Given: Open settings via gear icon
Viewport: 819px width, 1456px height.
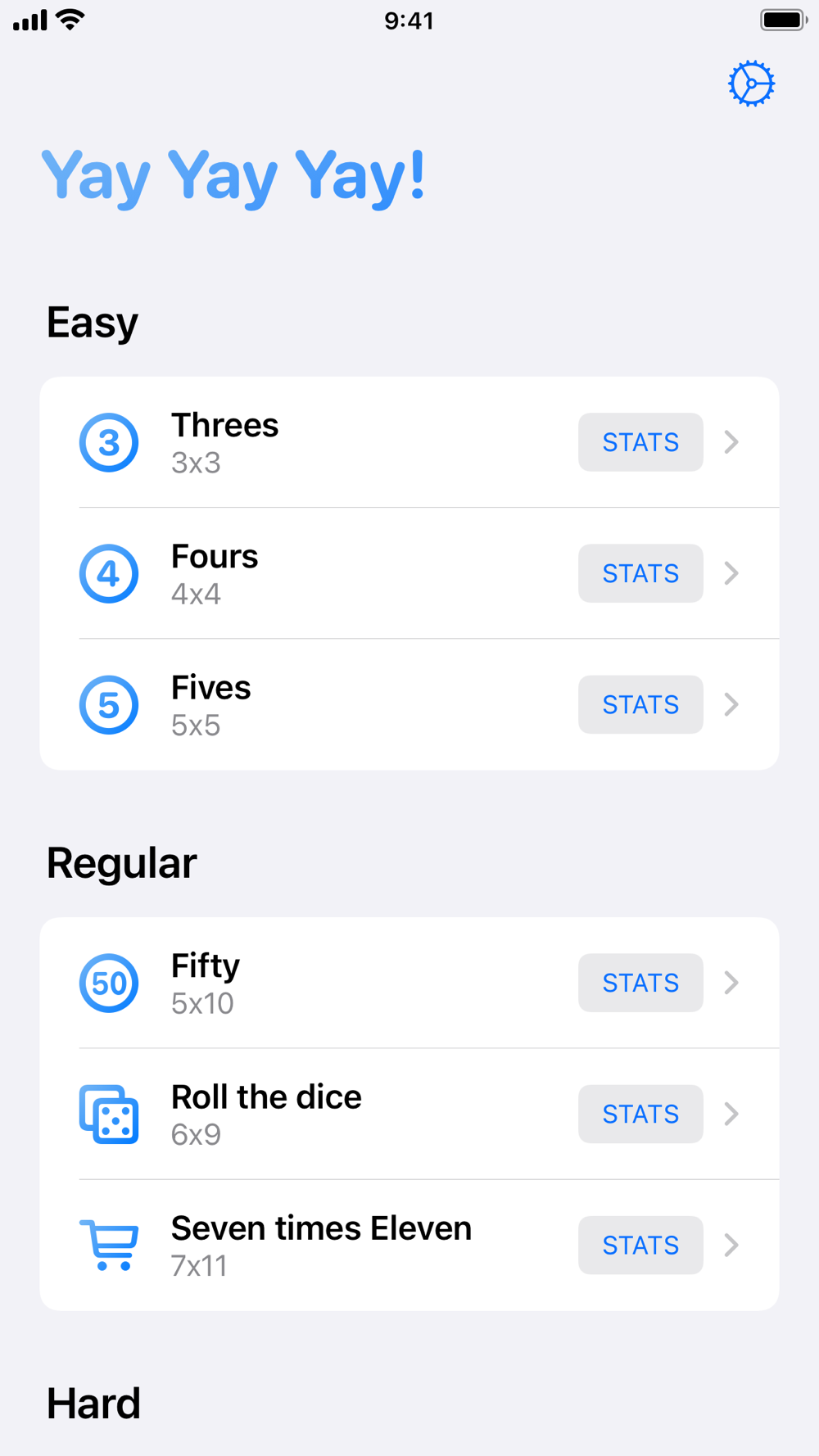Looking at the screenshot, I should tap(751, 84).
